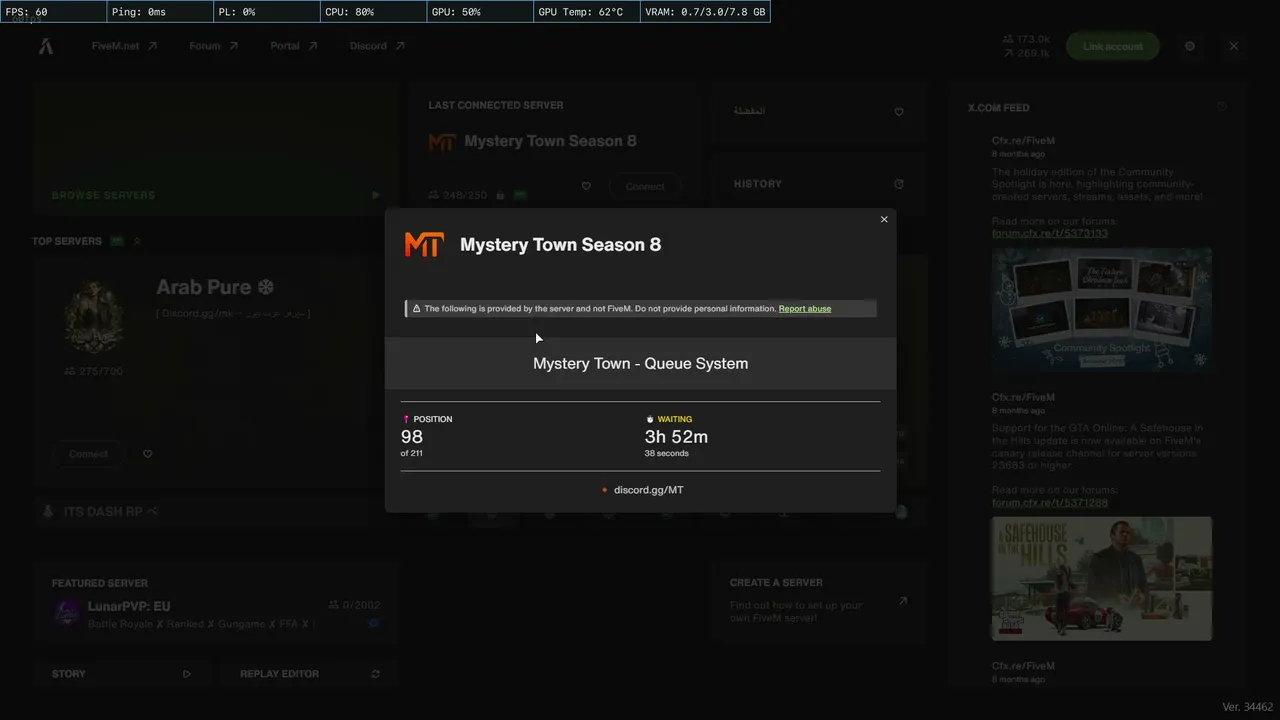1280x720 pixels.
Task: Open the CREATE A SERVER tile
Action: coord(820,603)
